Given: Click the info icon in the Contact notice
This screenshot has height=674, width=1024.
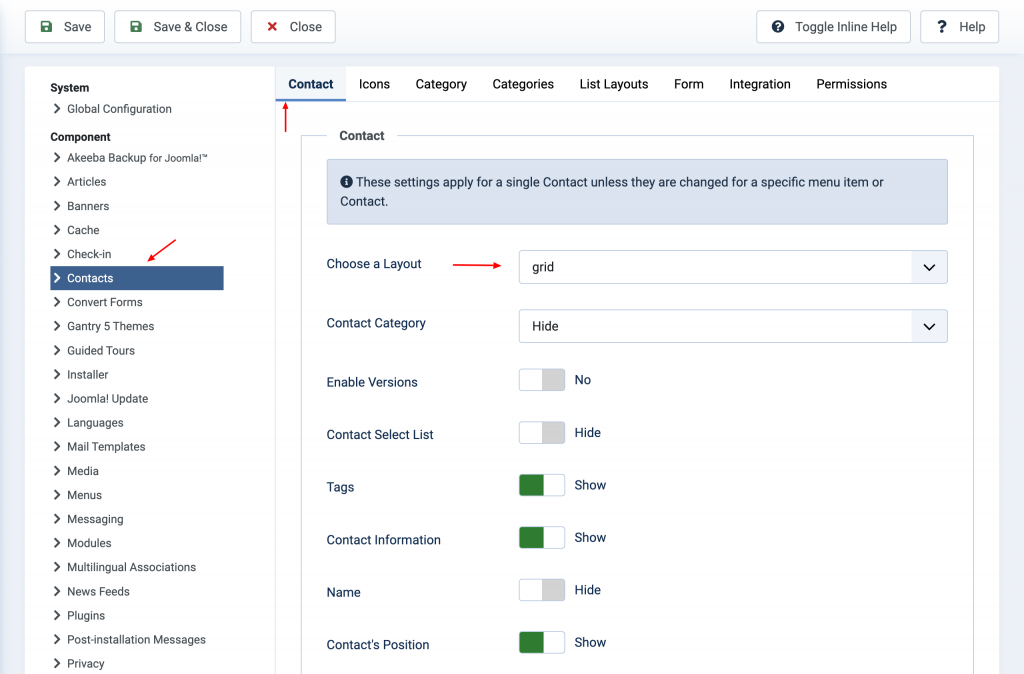Looking at the screenshot, I should point(346,182).
